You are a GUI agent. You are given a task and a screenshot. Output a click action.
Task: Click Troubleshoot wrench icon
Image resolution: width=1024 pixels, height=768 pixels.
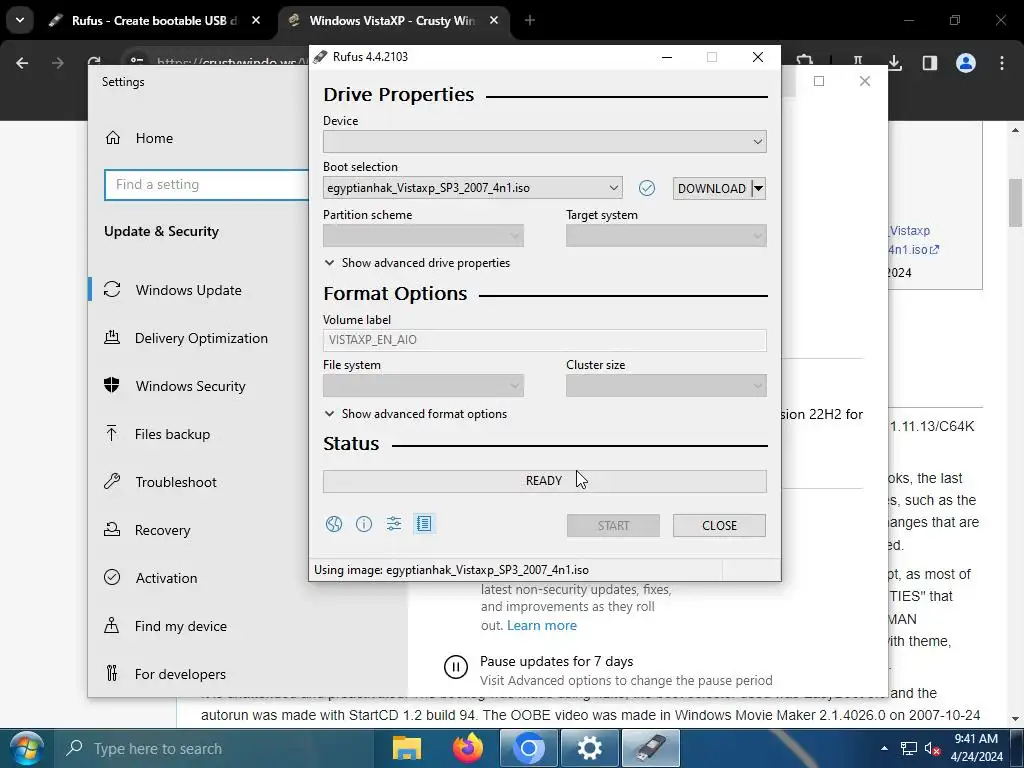112,481
